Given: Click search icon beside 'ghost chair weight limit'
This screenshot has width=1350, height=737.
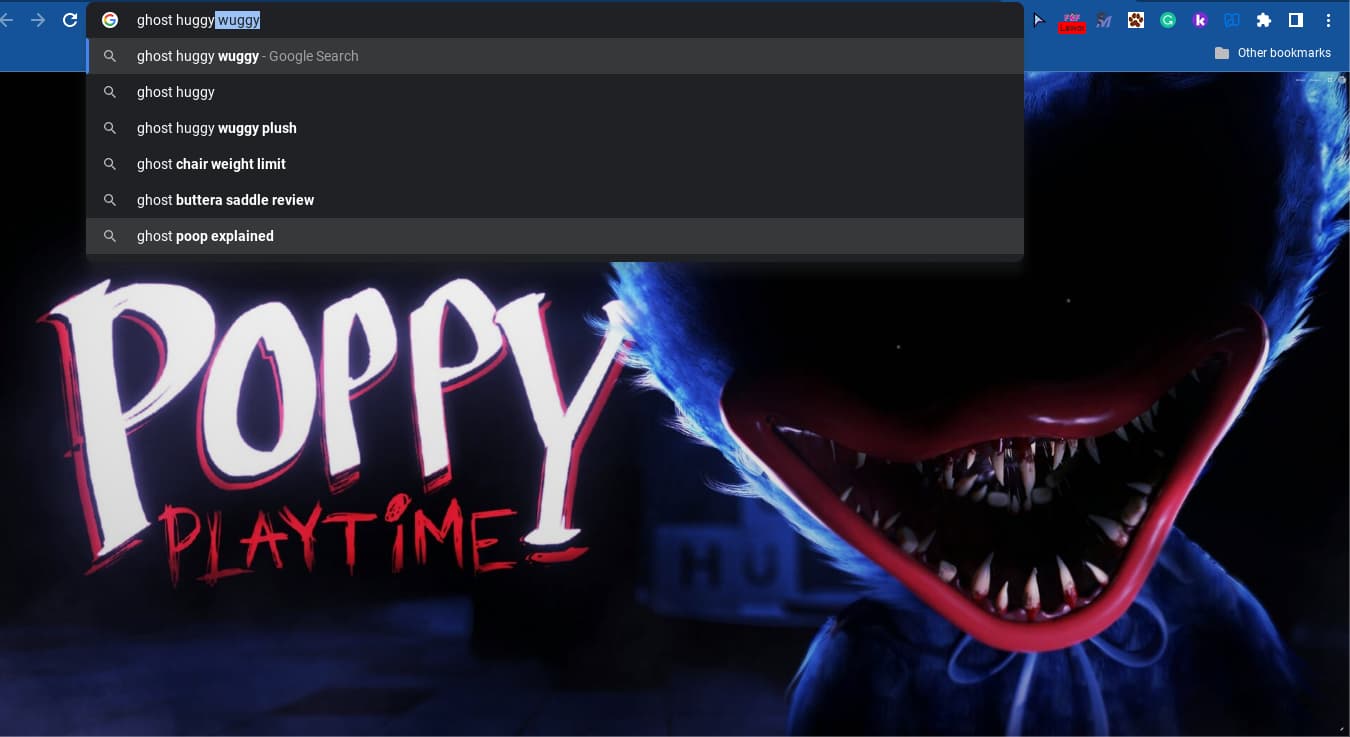Looking at the screenshot, I should pos(110,164).
